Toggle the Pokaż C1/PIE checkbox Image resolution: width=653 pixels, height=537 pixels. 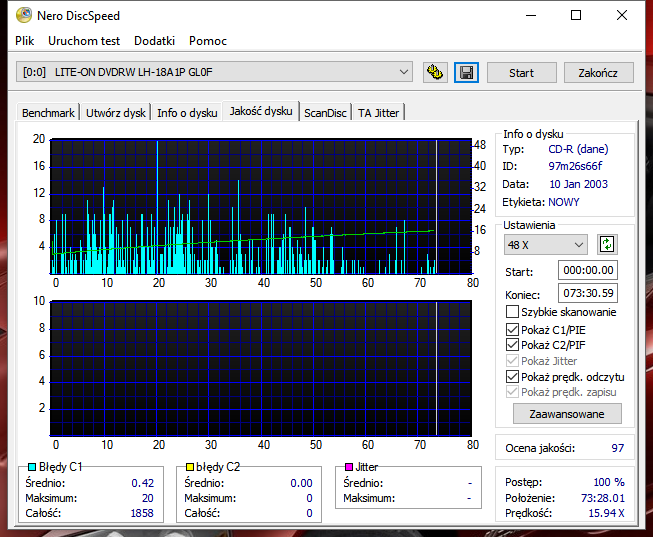coord(512,330)
